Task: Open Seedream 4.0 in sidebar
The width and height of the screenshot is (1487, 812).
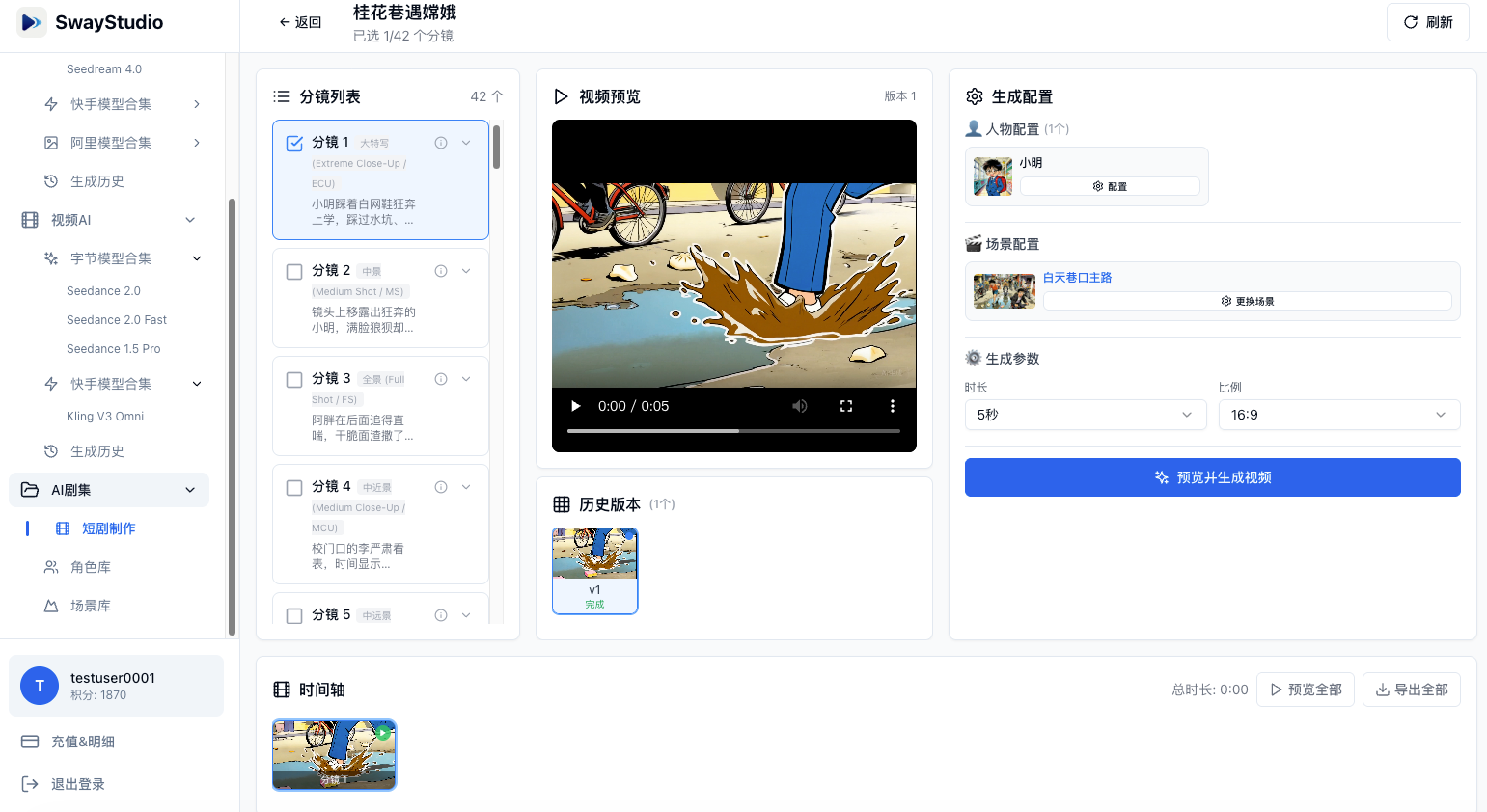Action: pos(104,69)
